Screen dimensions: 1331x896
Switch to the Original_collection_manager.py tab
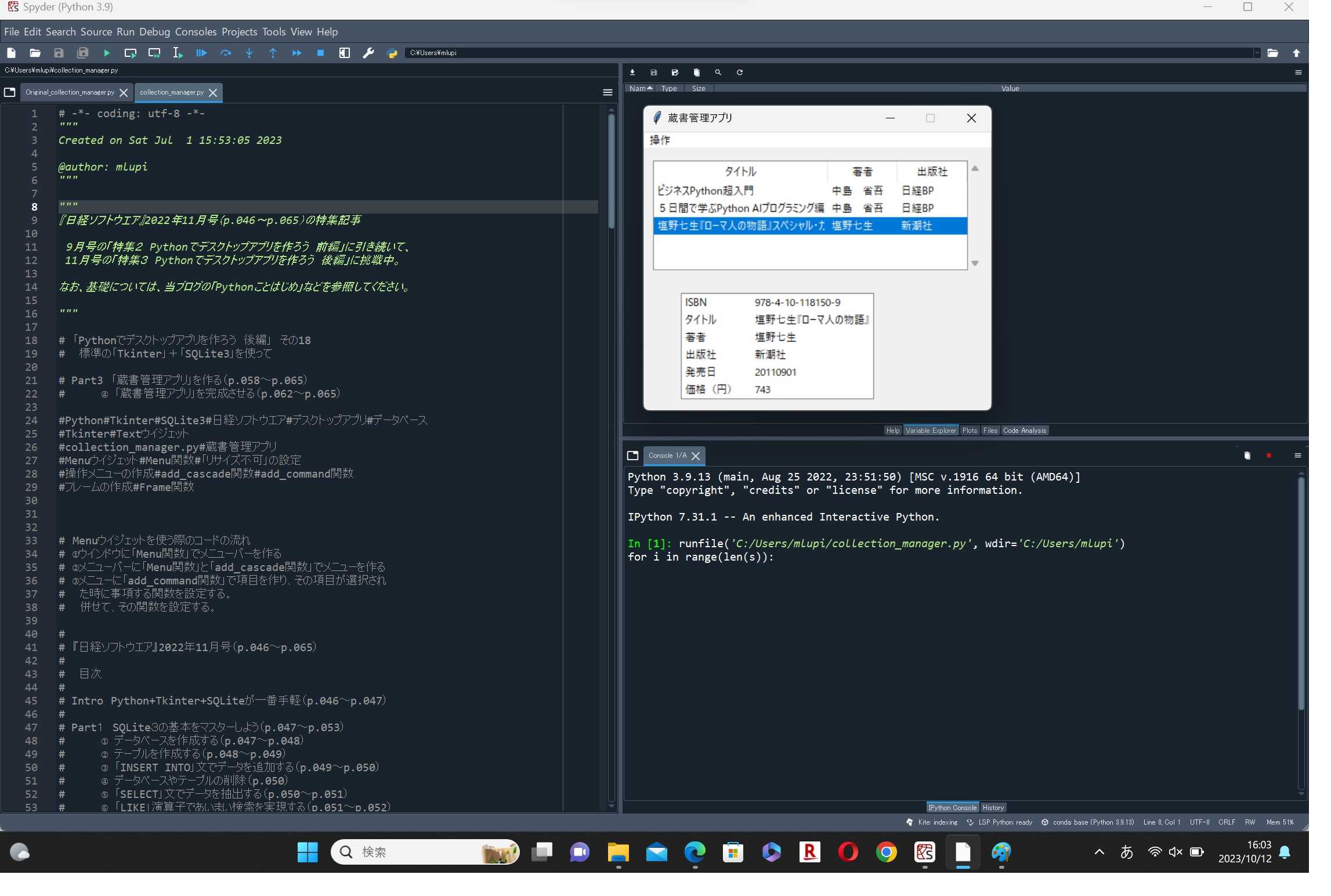[70, 92]
